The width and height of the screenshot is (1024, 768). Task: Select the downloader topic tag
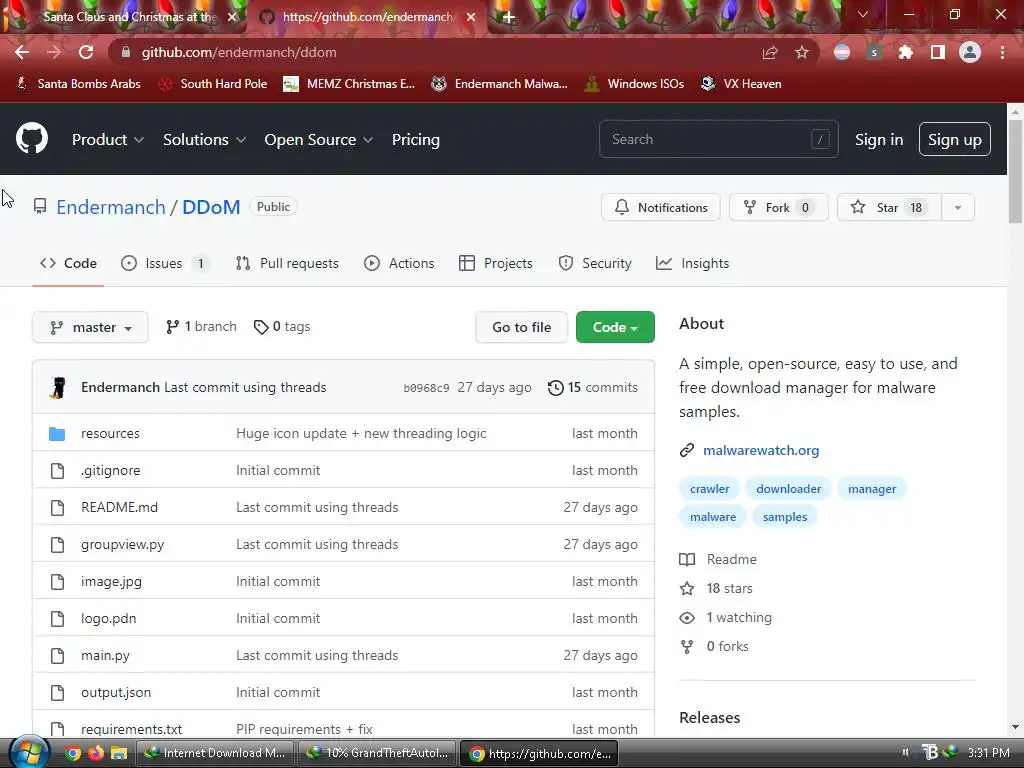click(788, 489)
